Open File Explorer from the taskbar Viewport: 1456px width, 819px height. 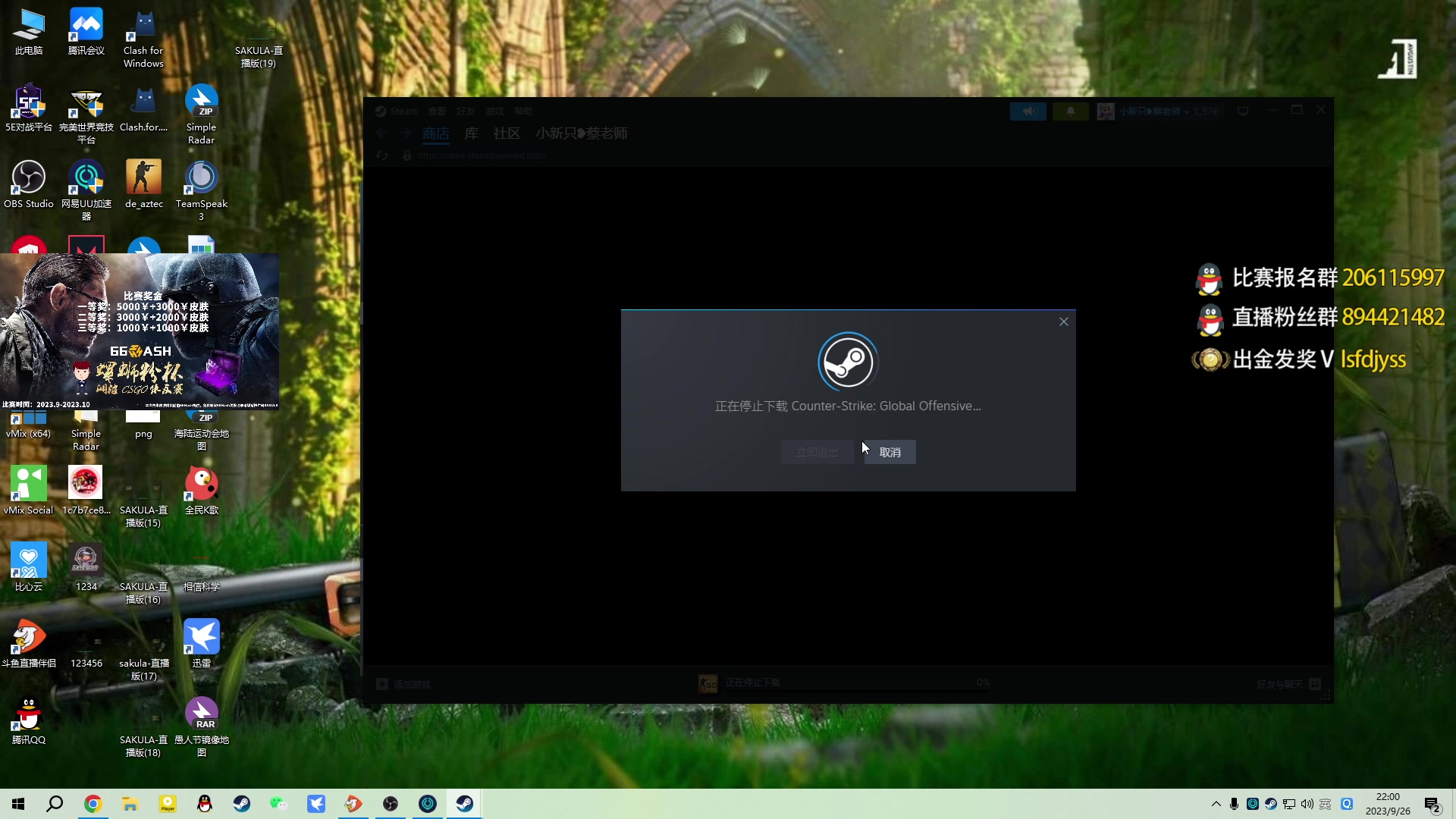point(130,804)
